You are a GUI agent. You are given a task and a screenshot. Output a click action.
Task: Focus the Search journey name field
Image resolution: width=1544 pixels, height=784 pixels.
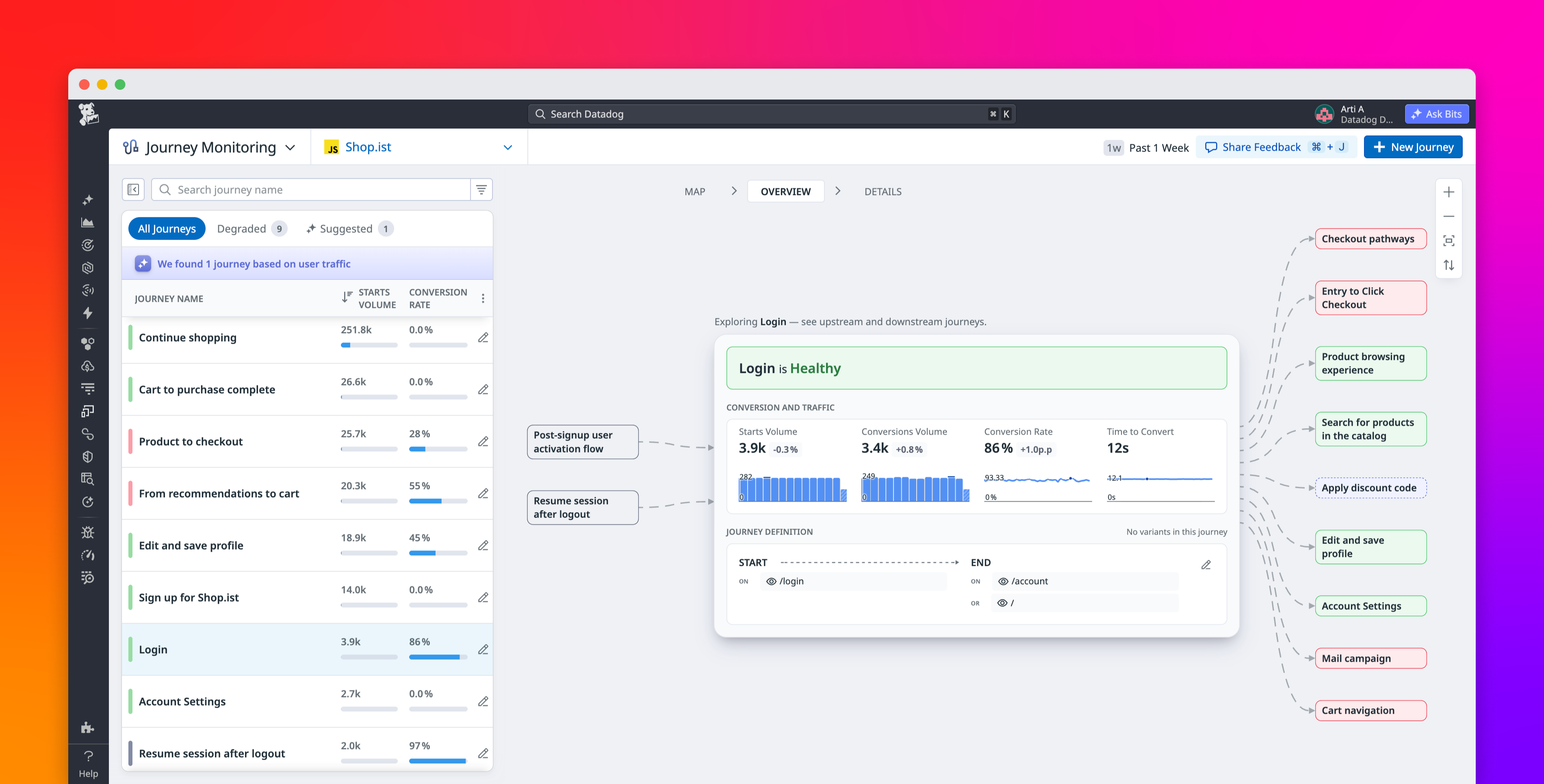pyautogui.click(x=311, y=189)
